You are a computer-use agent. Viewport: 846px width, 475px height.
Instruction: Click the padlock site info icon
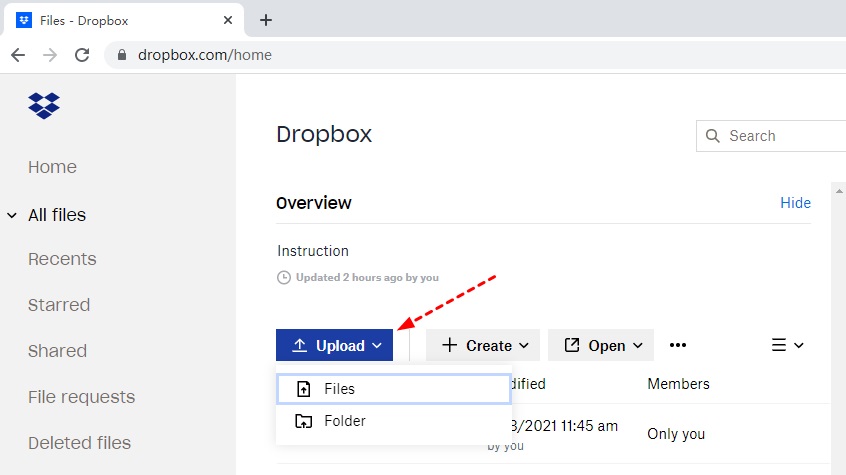pyautogui.click(x=122, y=55)
